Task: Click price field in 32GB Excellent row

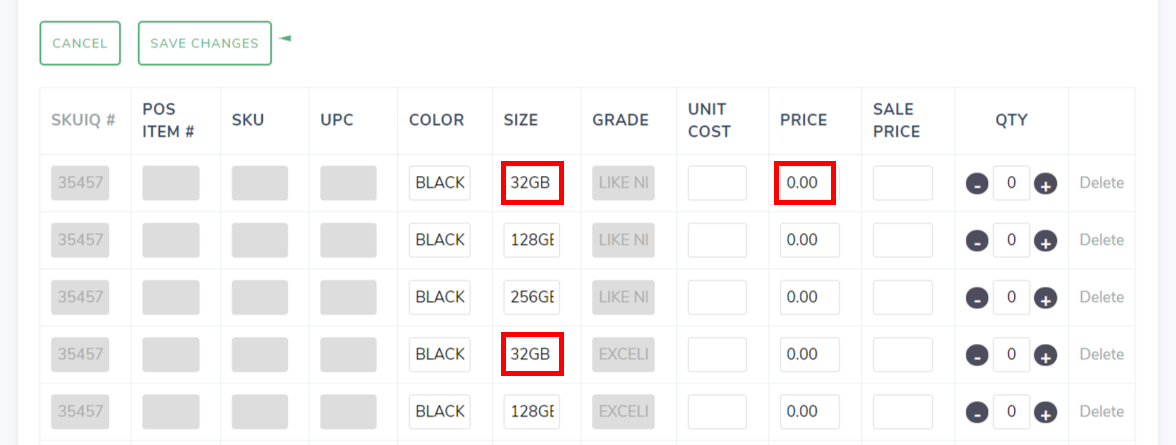Action: pyautogui.click(x=809, y=354)
